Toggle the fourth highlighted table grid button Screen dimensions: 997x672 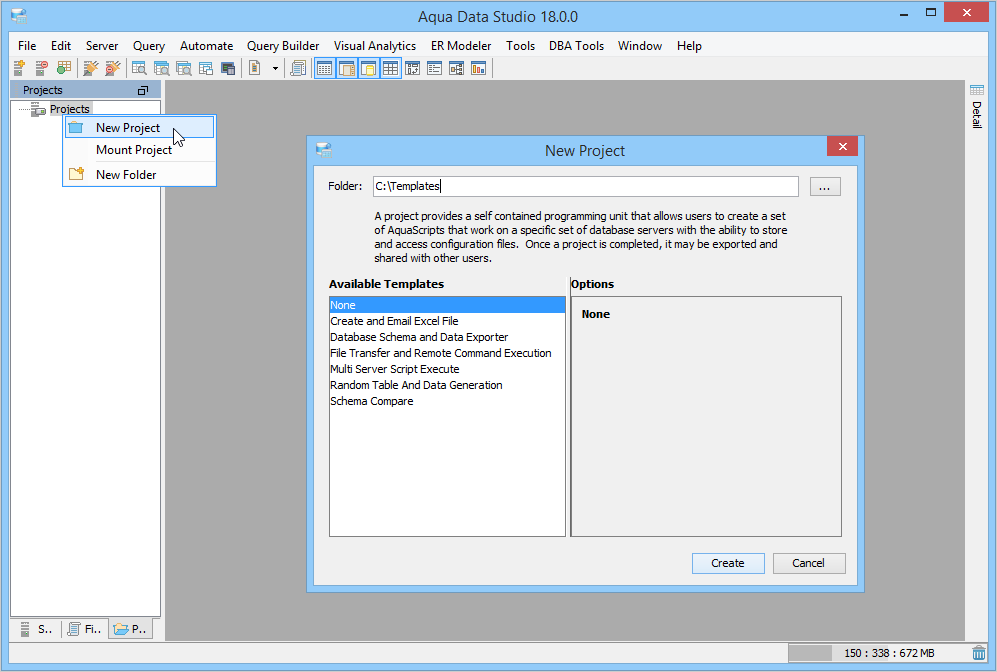point(390,68)
